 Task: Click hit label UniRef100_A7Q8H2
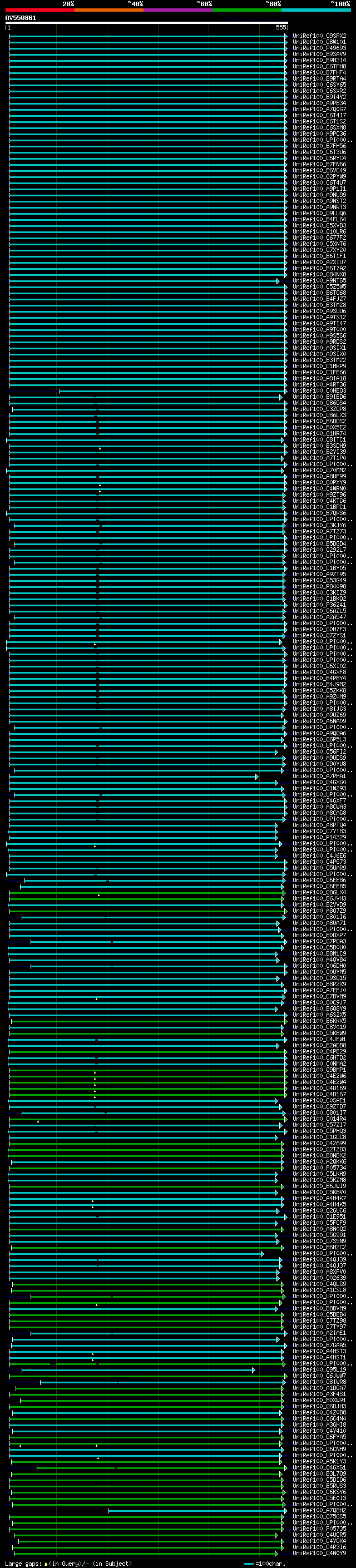319,1510
